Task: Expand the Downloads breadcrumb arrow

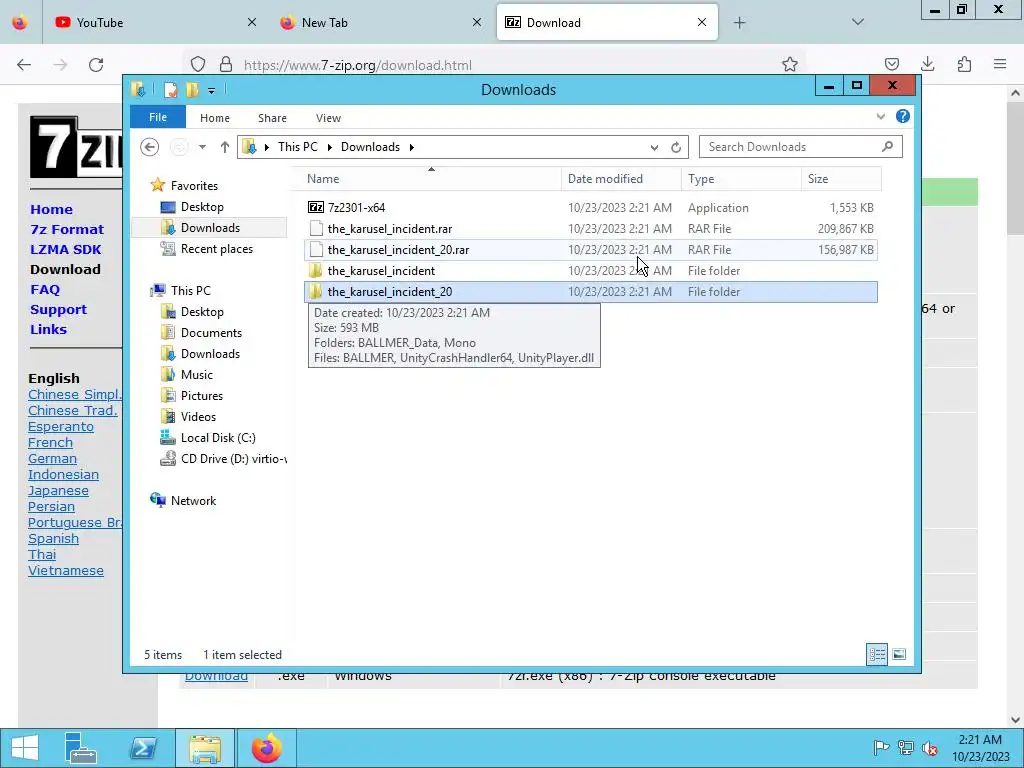Action: pos(411,147)
